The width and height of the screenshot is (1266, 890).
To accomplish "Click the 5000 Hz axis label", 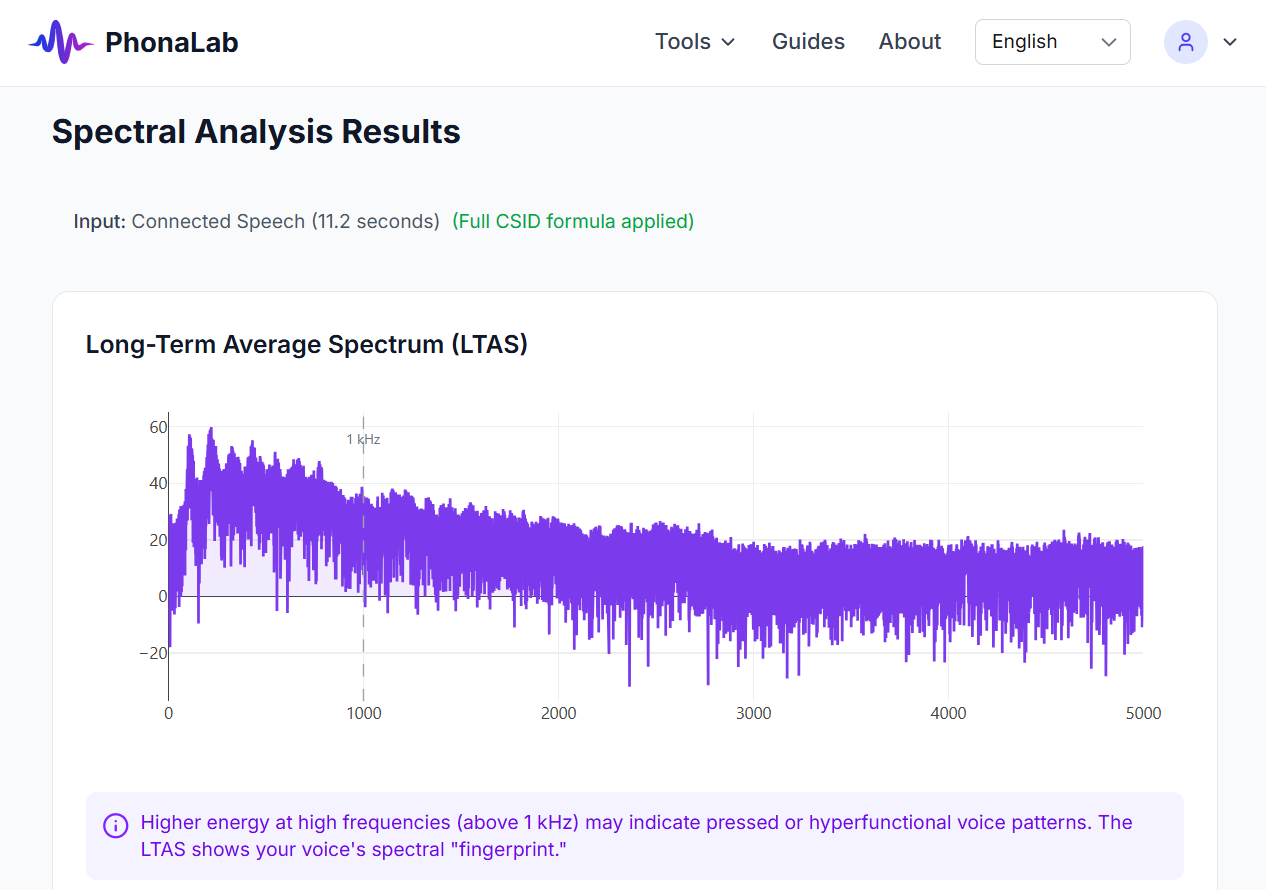I will point(1144,713).
